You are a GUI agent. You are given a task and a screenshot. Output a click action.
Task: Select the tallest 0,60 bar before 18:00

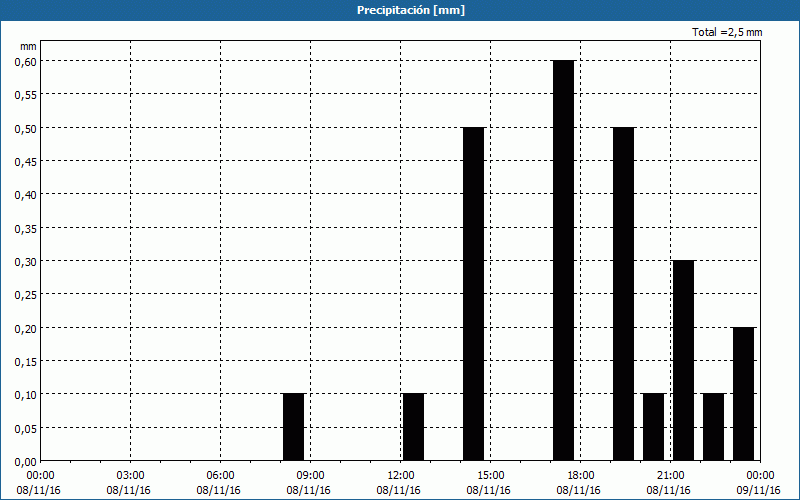point(564,261)
